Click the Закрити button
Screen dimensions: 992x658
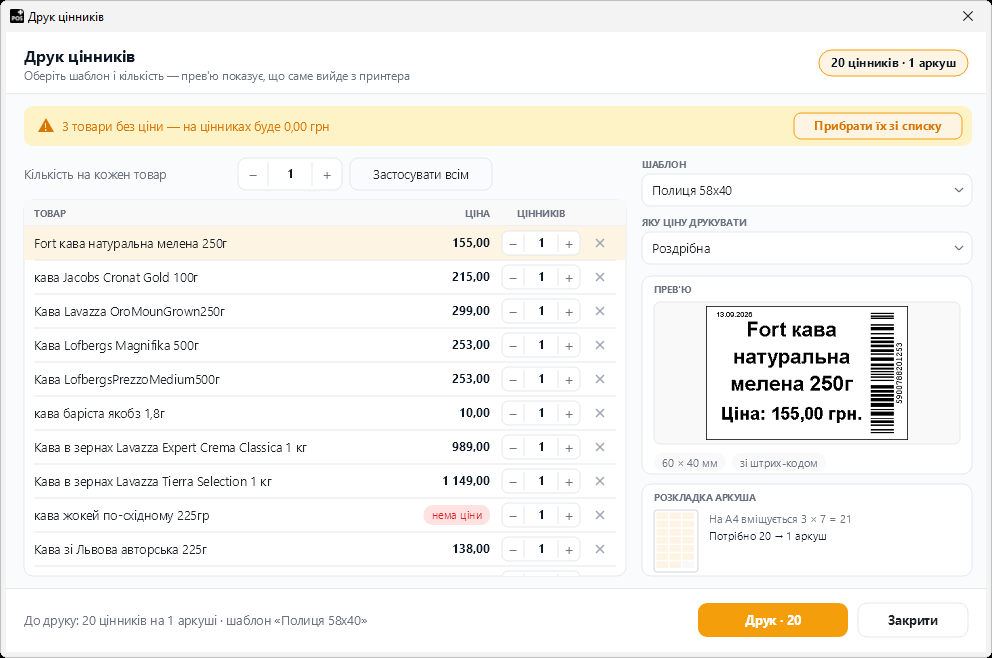912,620
